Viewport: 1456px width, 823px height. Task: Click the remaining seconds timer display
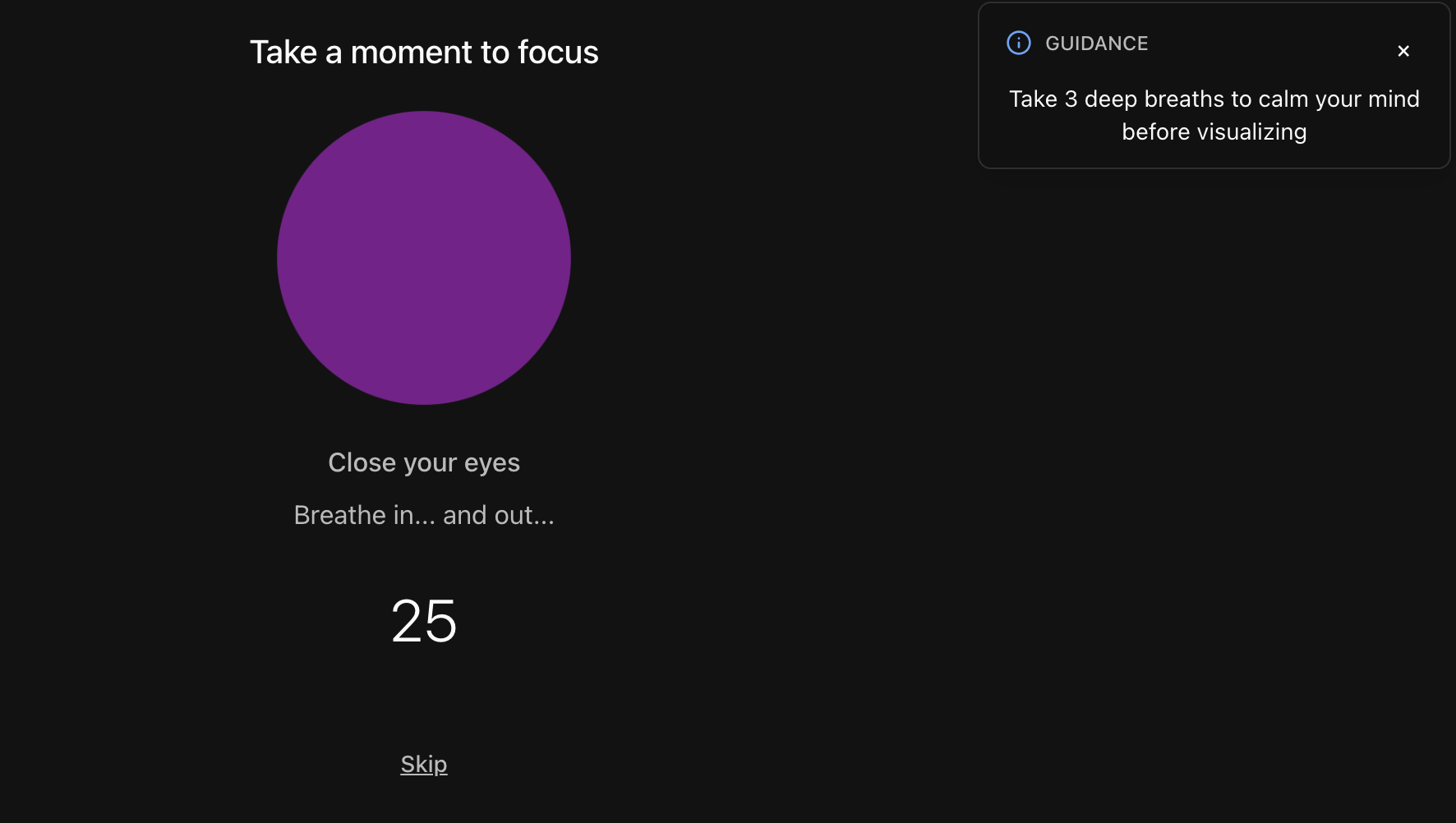point(424,621)
